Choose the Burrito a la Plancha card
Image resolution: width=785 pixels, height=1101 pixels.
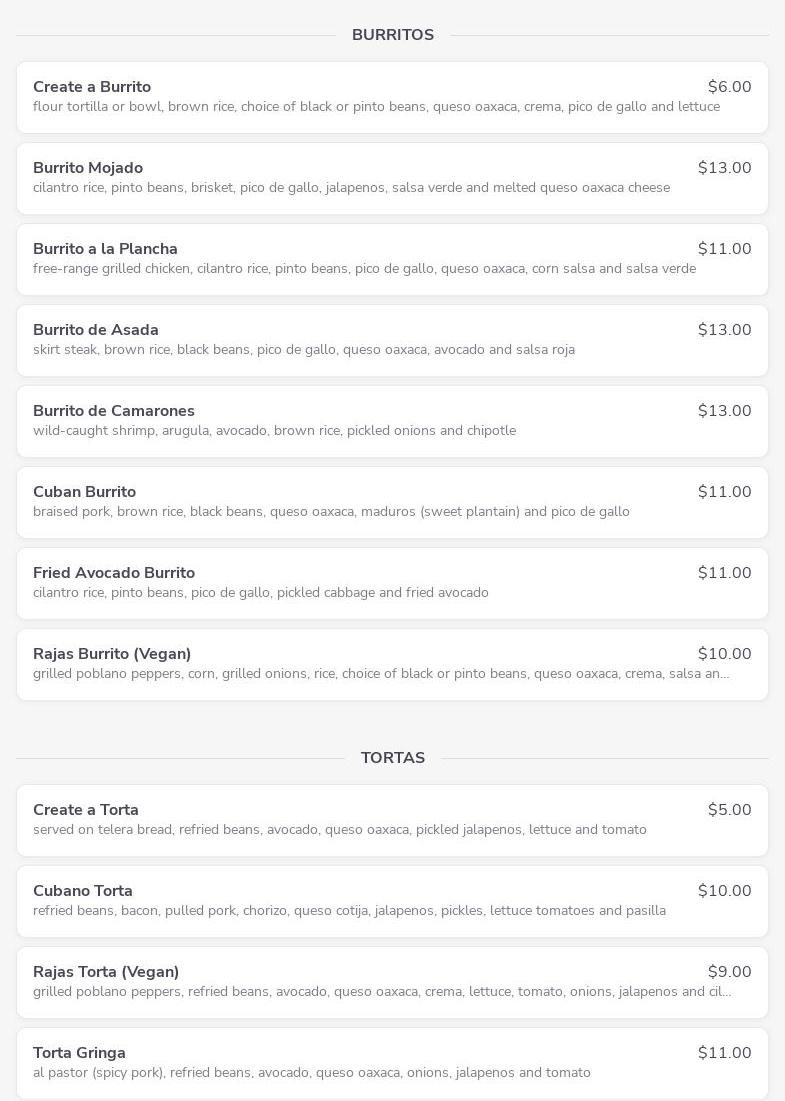[x=105, y=249]
